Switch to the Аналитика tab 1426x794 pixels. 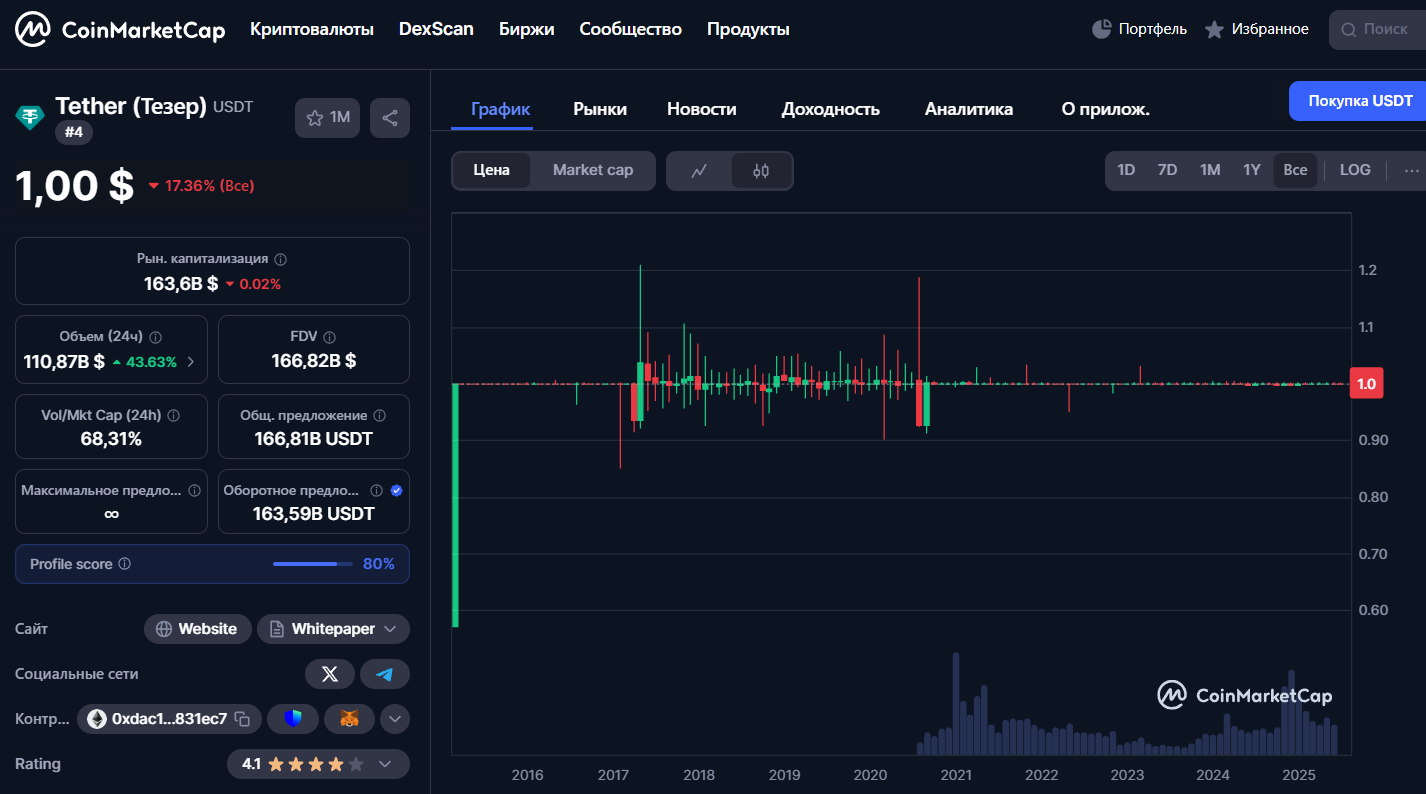click(x=969, y=109)
